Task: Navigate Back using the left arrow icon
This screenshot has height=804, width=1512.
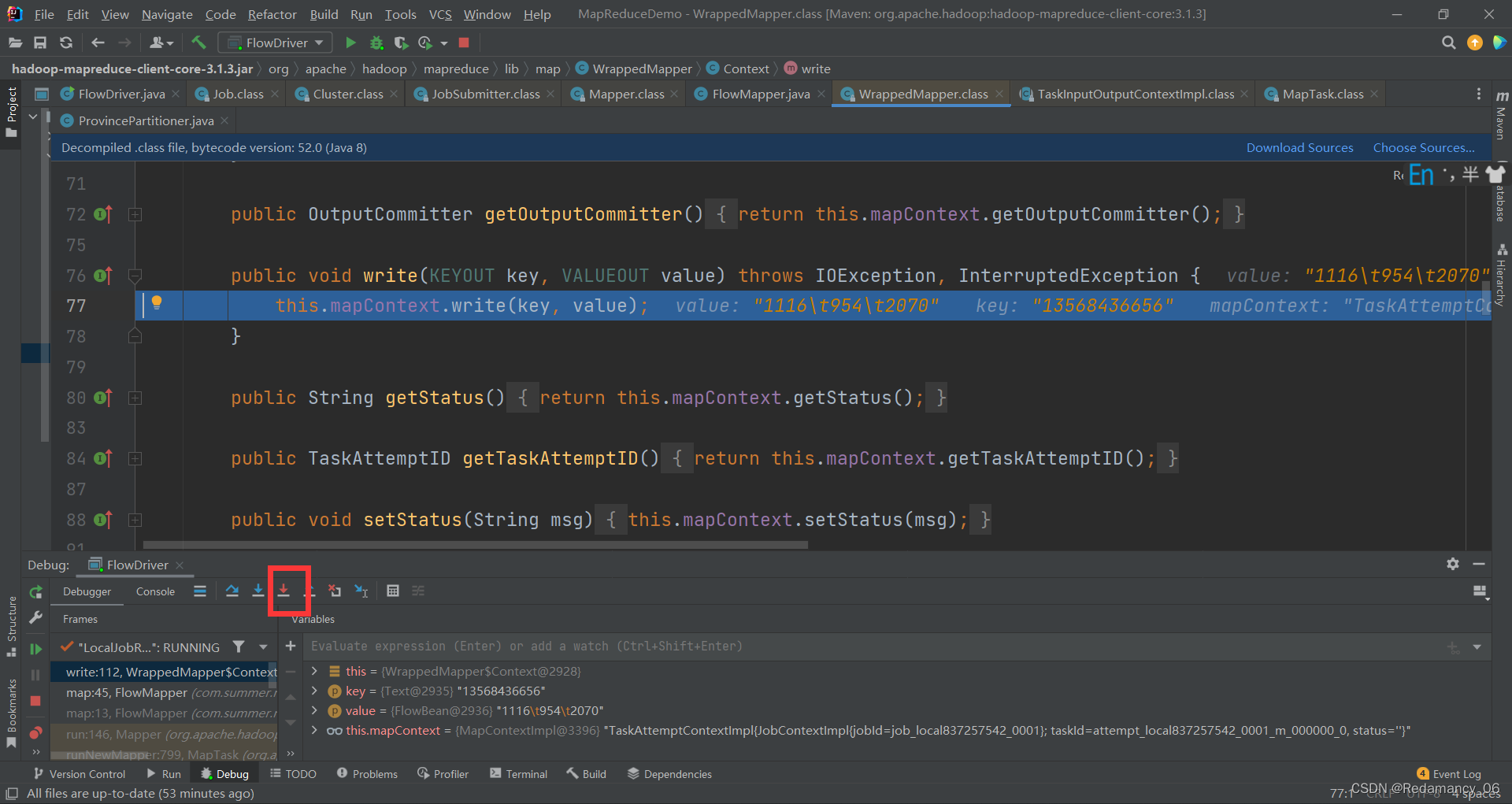Action: [x=98, y=43]
